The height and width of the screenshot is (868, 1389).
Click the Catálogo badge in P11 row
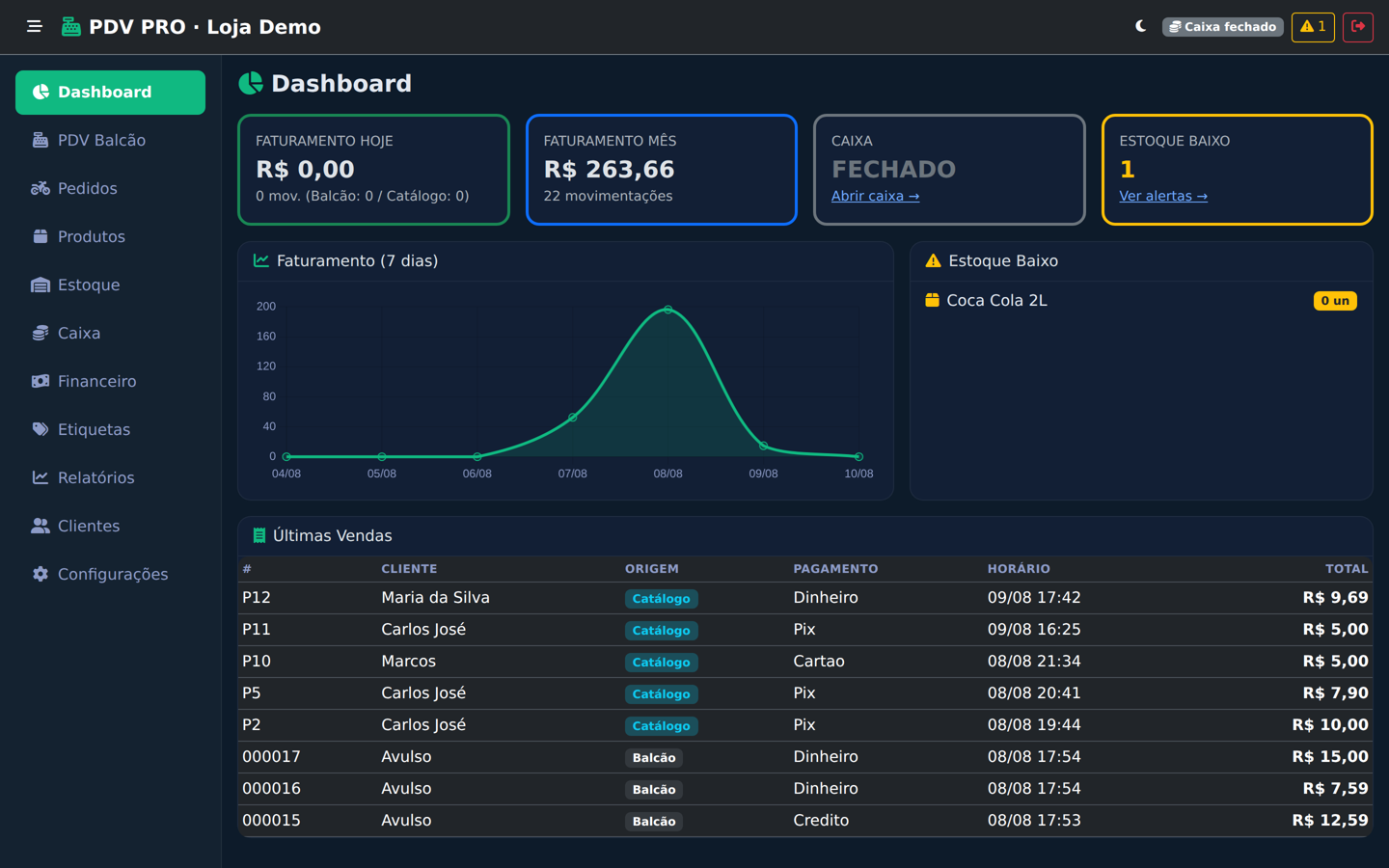click(x=661, y=631)
